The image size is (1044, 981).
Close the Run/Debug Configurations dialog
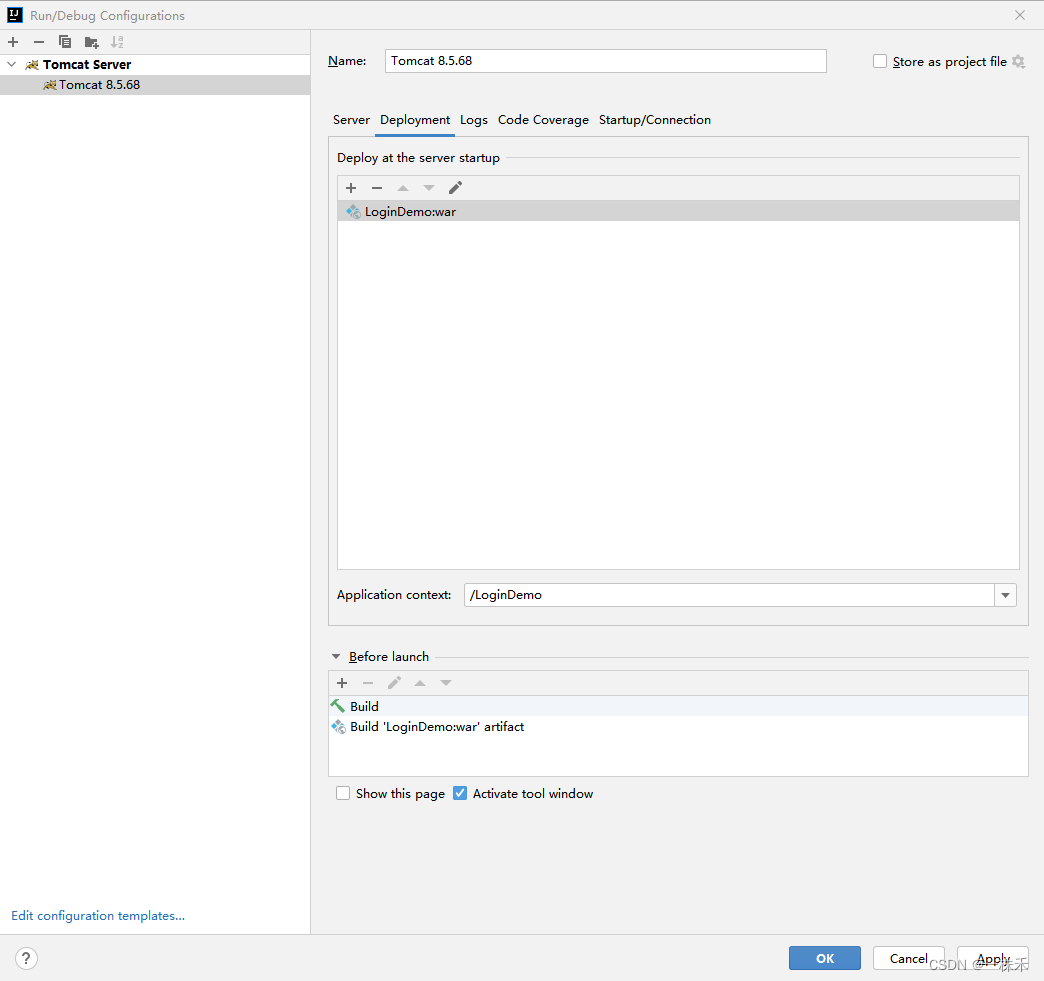(1020, 15)
